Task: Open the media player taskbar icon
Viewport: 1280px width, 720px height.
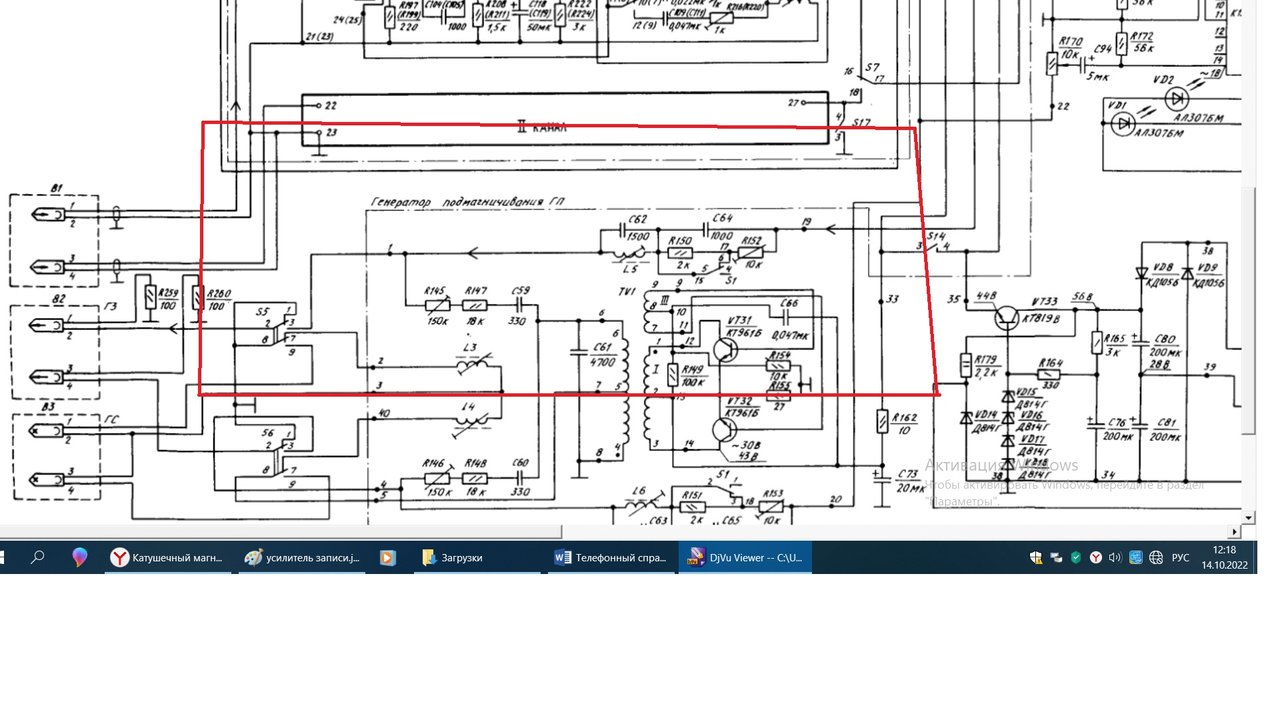Action: (388, 558)
